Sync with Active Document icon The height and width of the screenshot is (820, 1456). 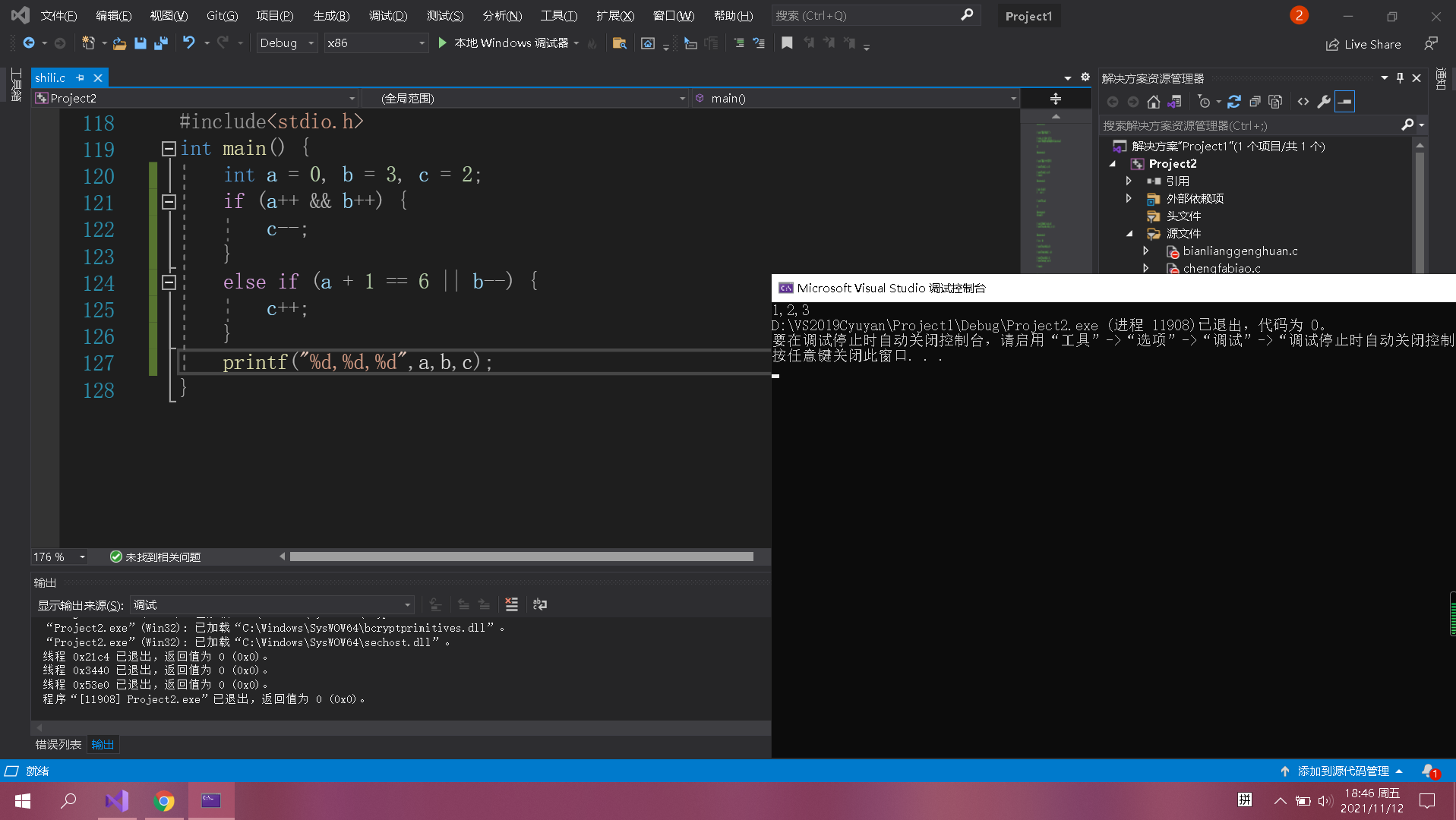click(1234, 102)
